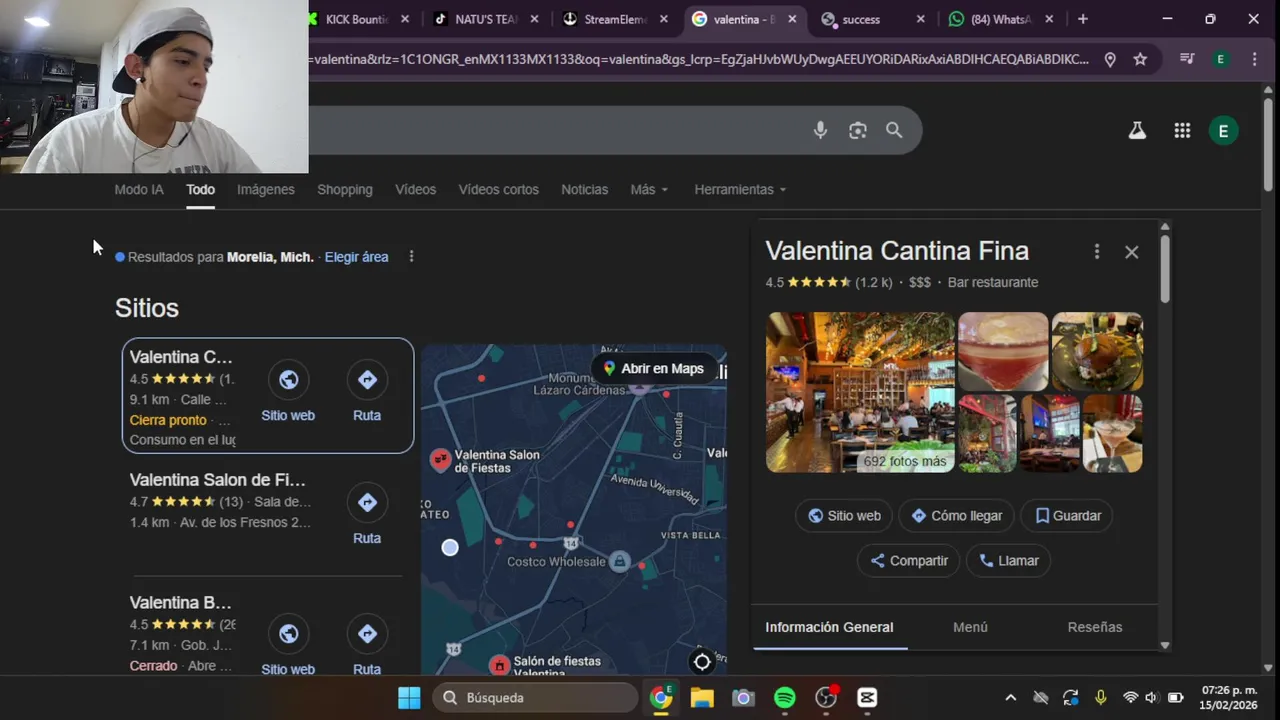
Task: Click Sitio web icon for Valentina B listing
Action: click(288, 633)
